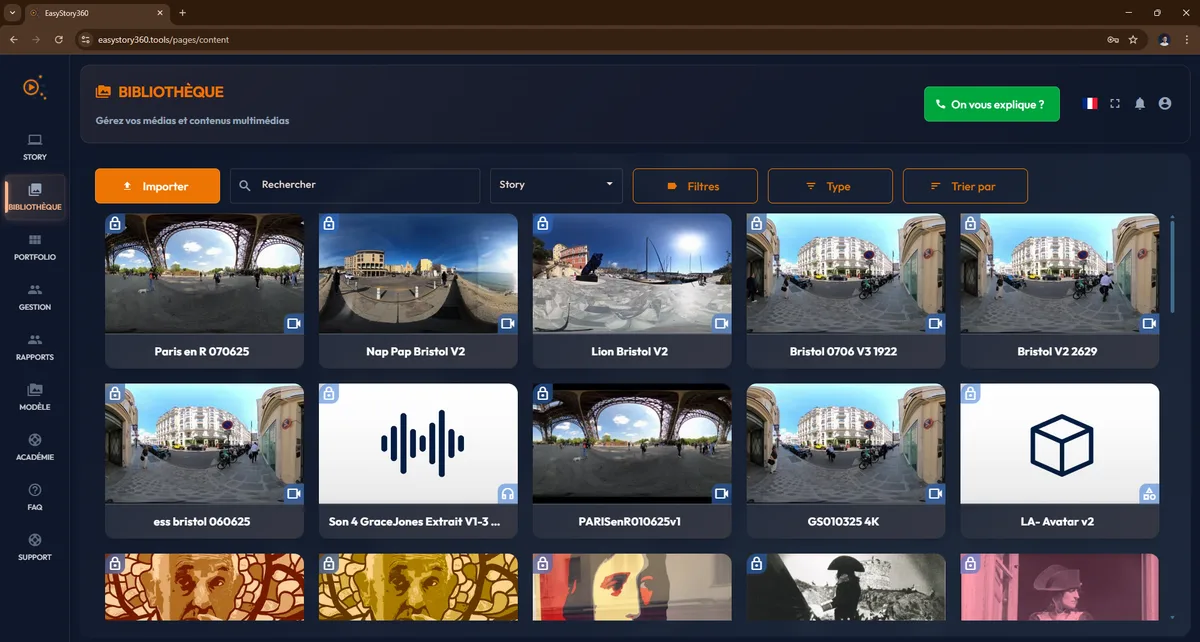This screenshot has height=642, width=1200.
Task: Select the ess bristol 060625 title
Action: click(204, 522)
